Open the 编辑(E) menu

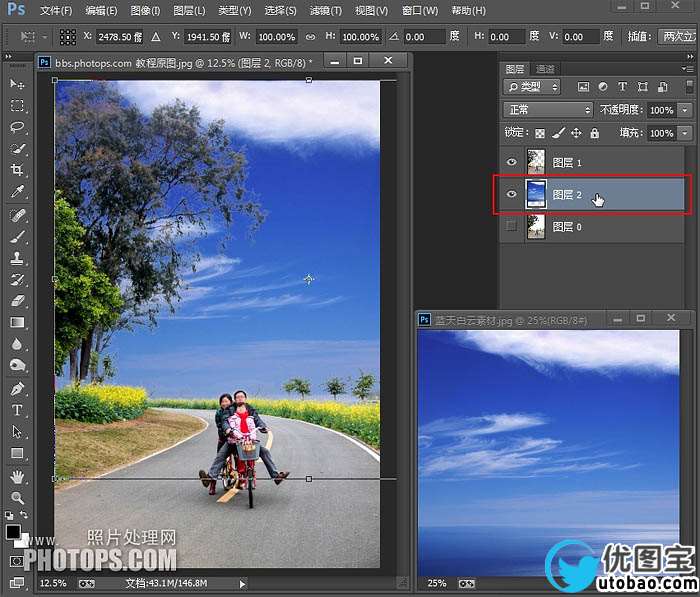pyautogui.click(x=101, y=10)
